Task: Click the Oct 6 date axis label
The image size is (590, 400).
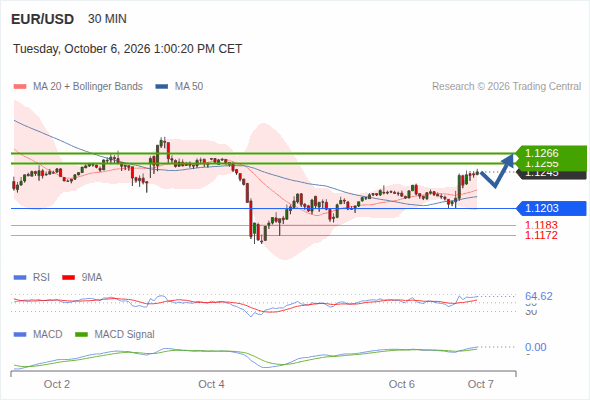Action: point(401,384)
